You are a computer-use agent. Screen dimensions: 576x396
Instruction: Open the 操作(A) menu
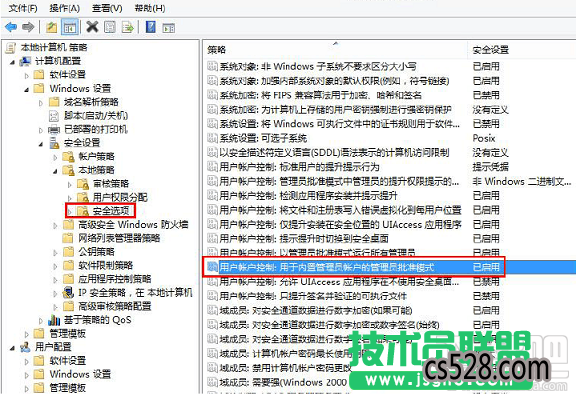point(64,8)
